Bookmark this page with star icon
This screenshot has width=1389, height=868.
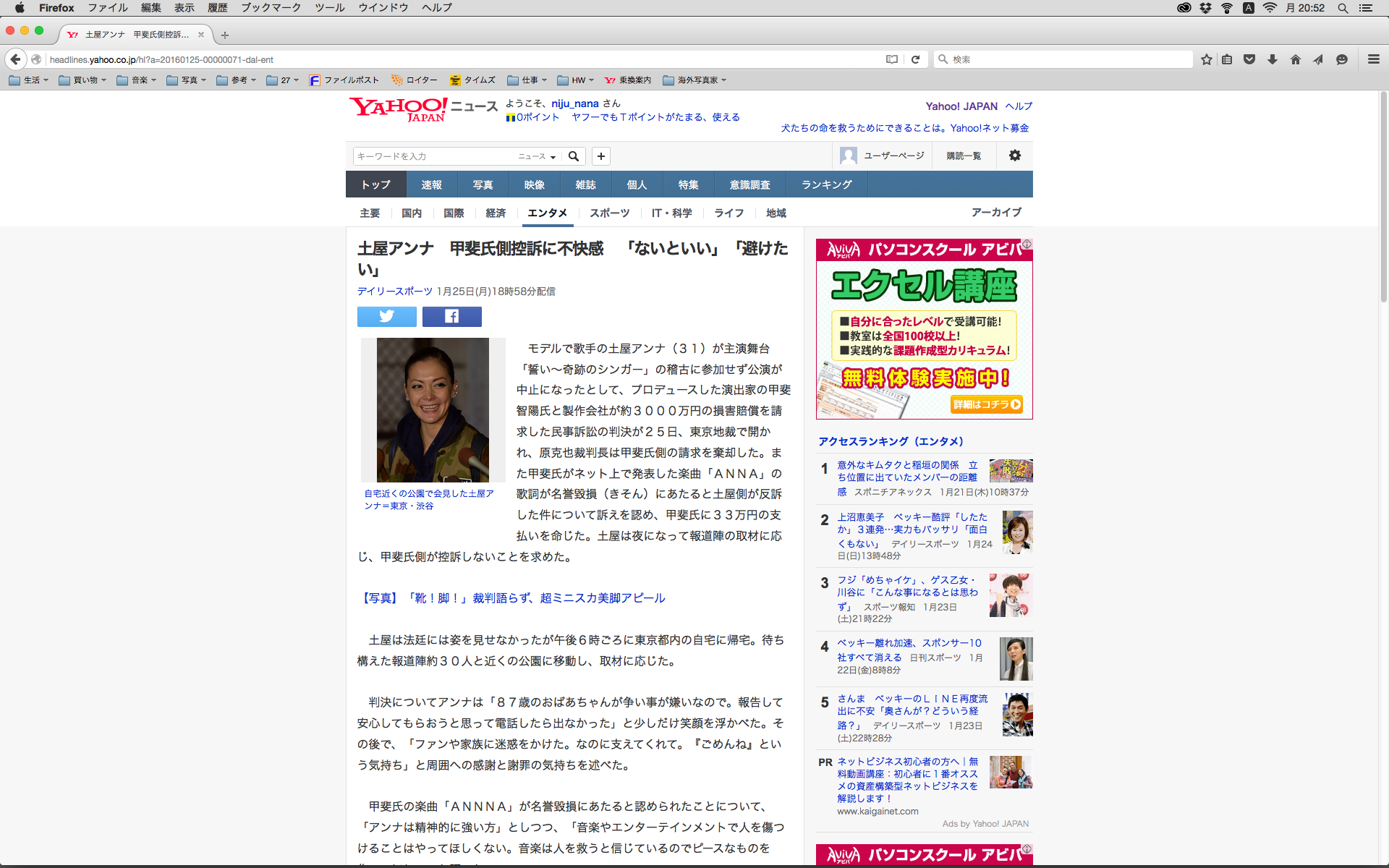click(1206, 59)
